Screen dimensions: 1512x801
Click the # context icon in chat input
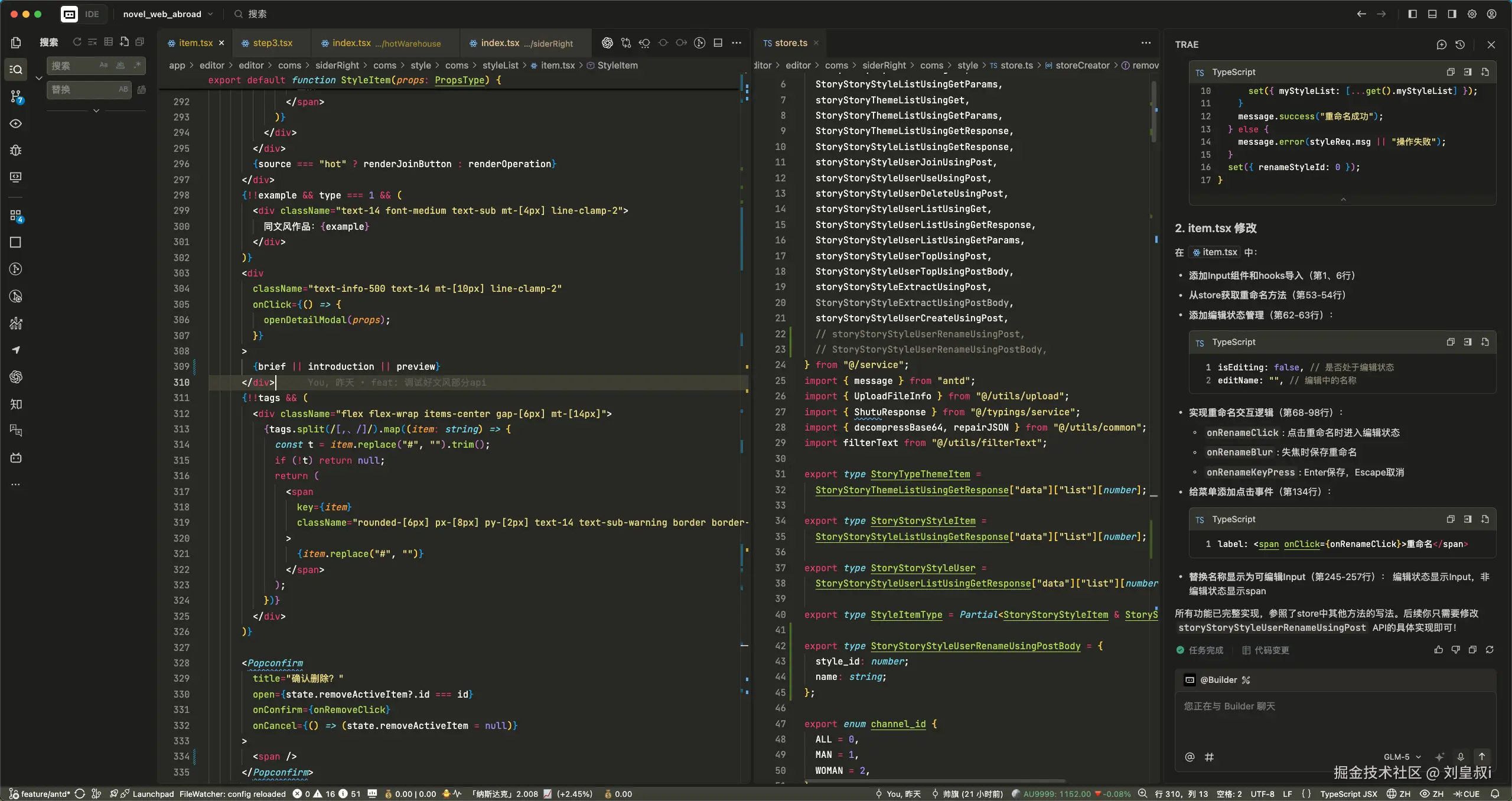point(1209,757)
